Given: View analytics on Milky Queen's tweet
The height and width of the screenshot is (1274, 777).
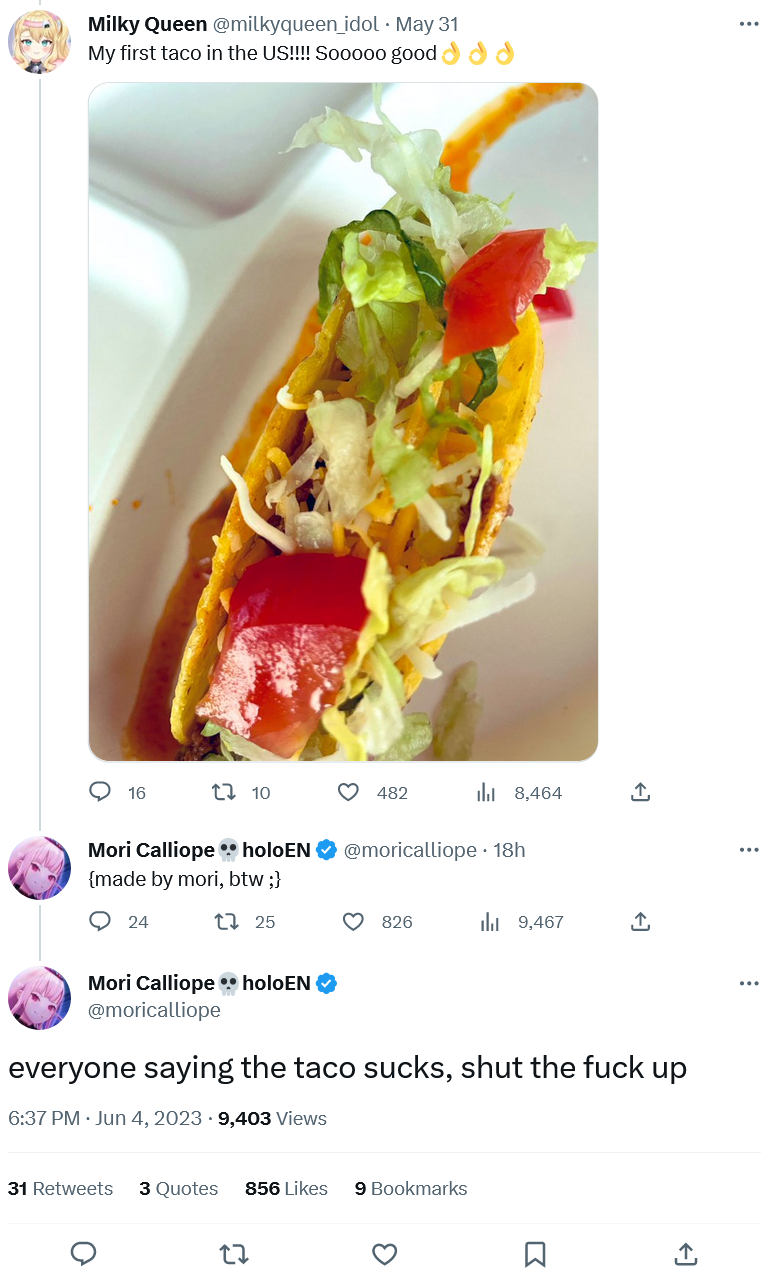Looking at the screenshot, I should point(487,792).
